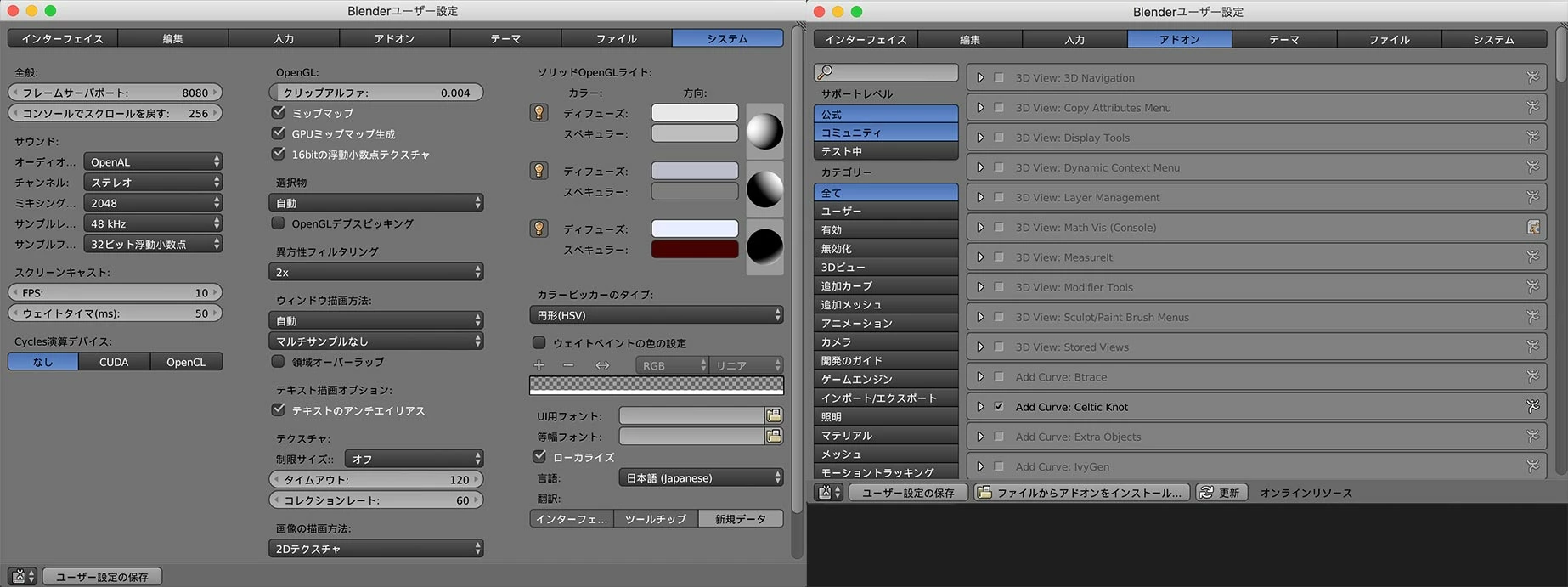Disable the Add Curve: Celtic Knot add-on
1568x587 pixels.
click(x=1000, y=406)
